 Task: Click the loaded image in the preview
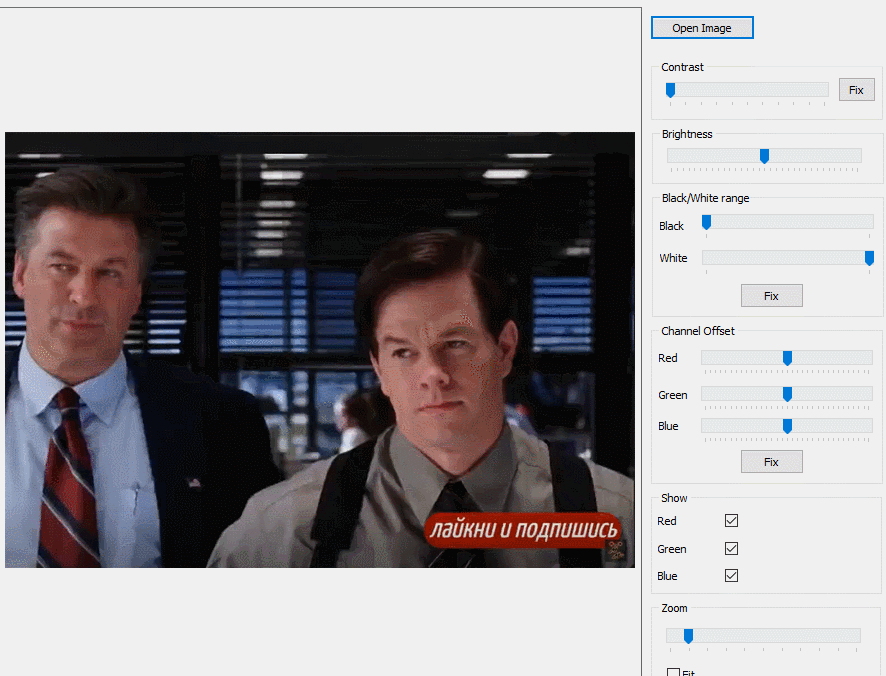320,350
